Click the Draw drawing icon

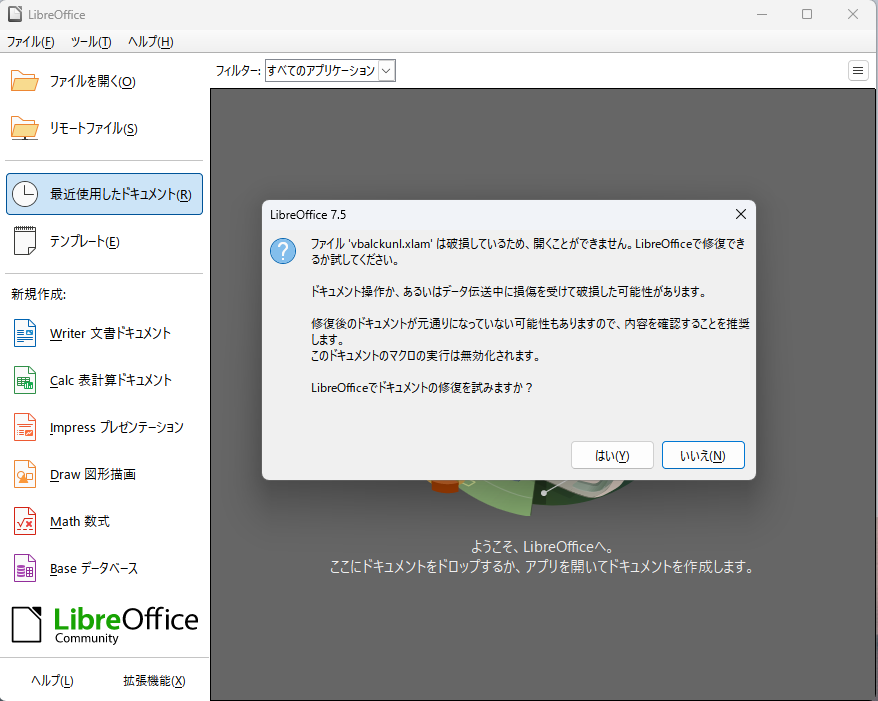[x=25, y=474]
